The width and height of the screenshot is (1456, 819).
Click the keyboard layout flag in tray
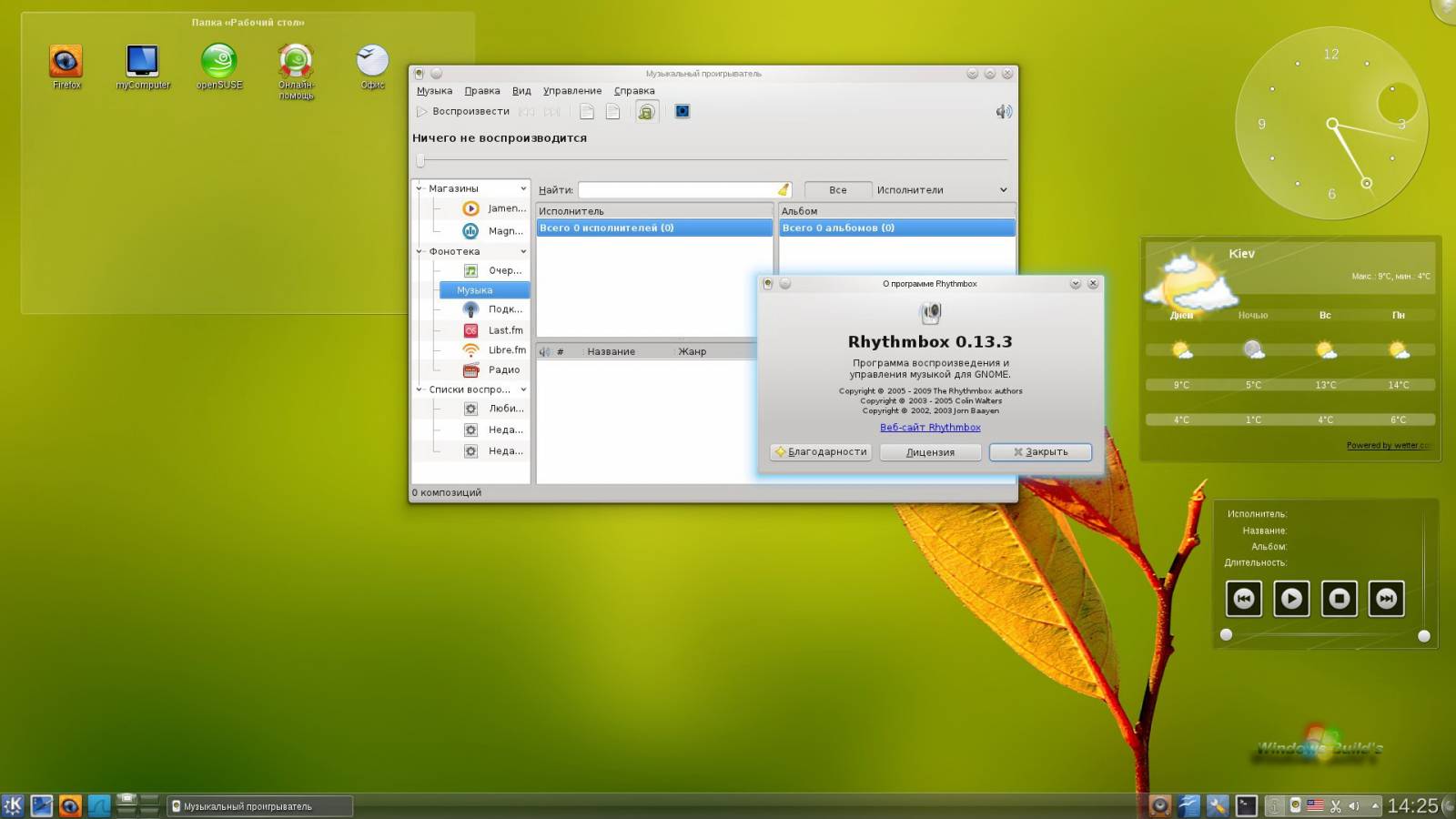[x=1316, y=805]
